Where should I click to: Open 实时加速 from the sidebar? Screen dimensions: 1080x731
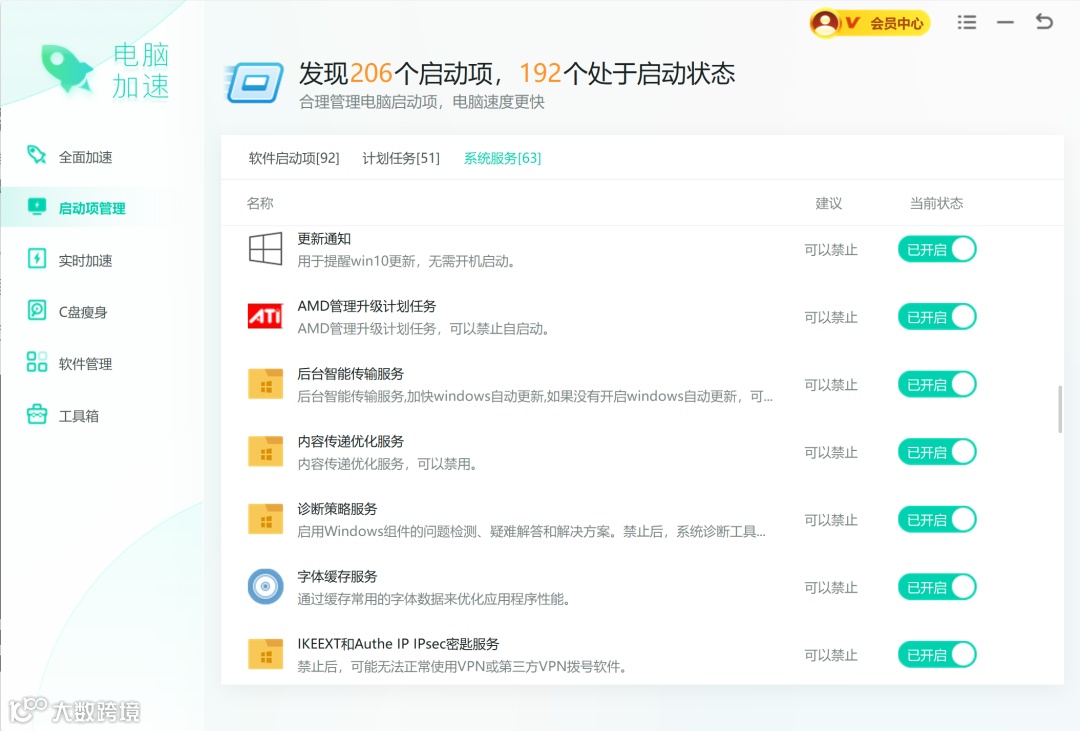point(85,260)
